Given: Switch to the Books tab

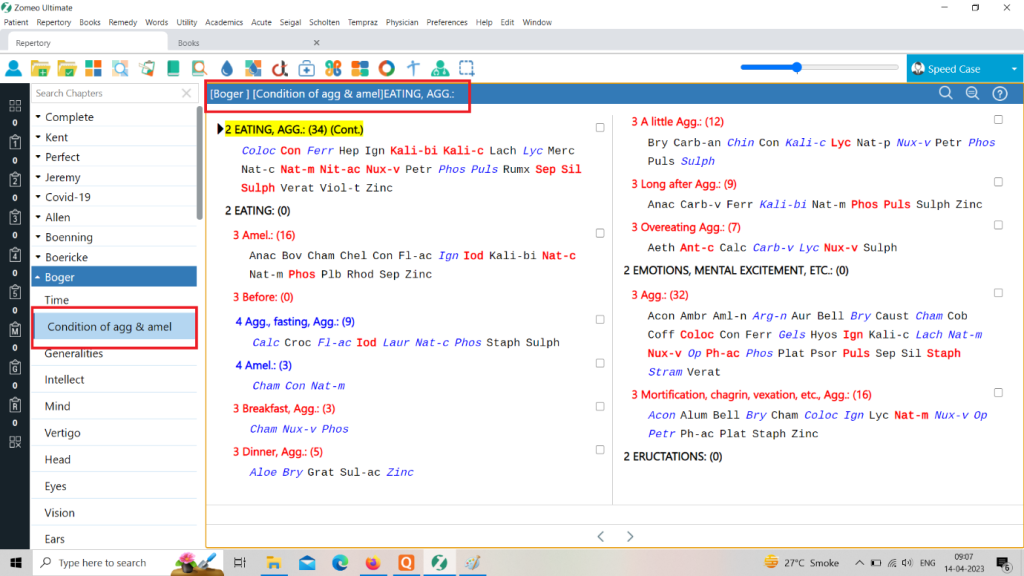Looking at the screenshot, I should point(189,43).
